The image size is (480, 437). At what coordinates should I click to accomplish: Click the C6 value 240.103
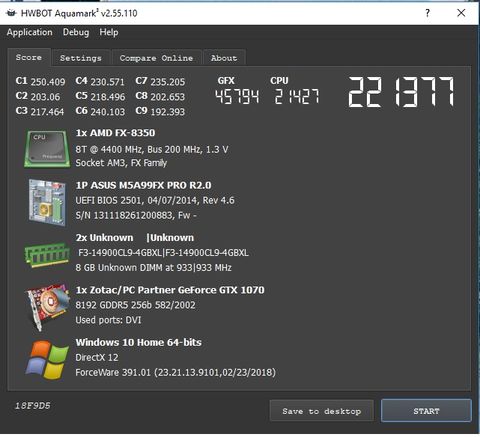point(108,112)
